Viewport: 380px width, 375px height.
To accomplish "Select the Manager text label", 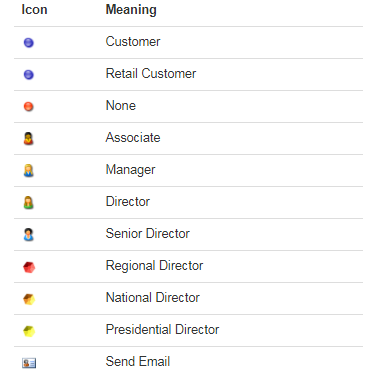I will tap(130, 170).
